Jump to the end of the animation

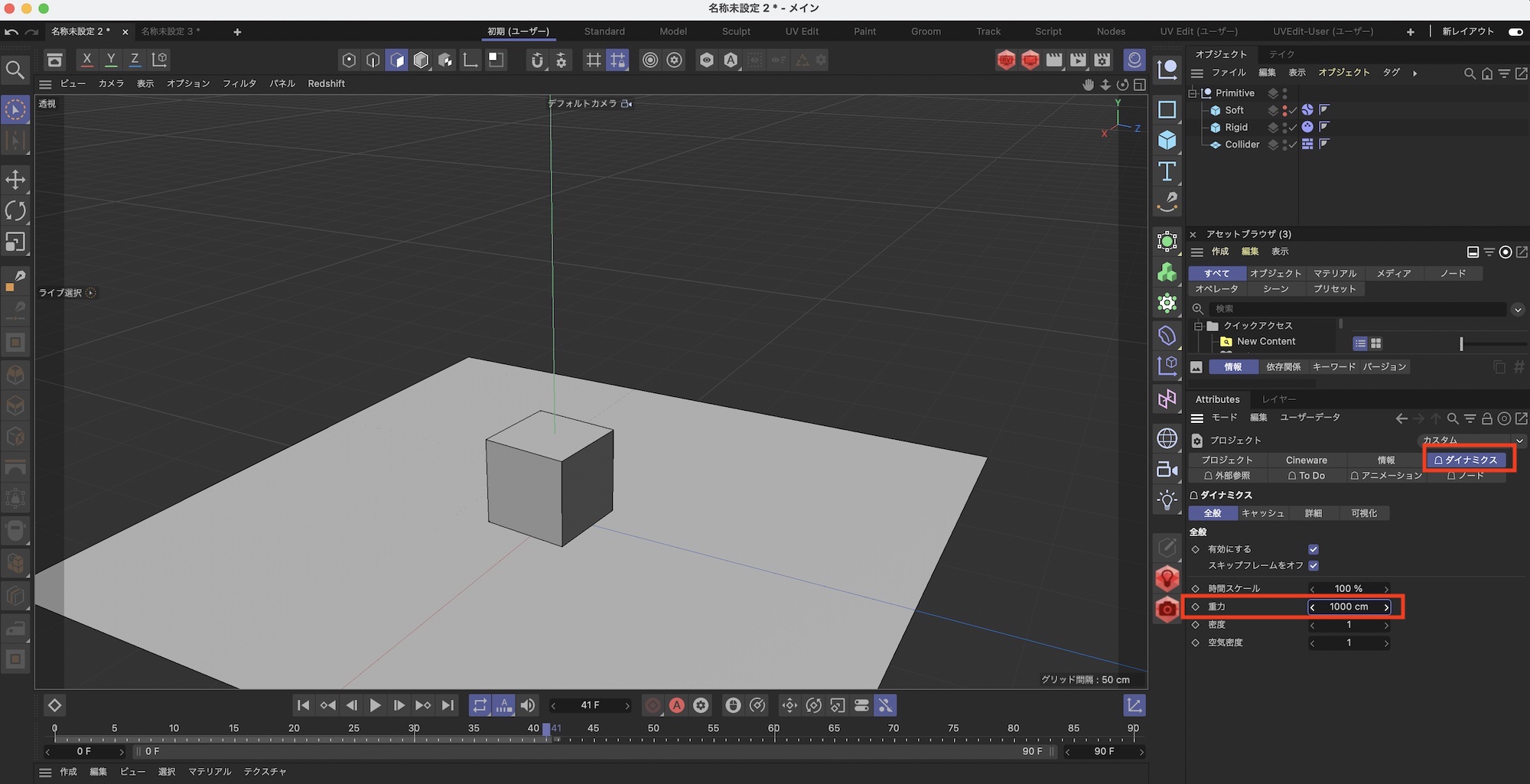[448, 705]
